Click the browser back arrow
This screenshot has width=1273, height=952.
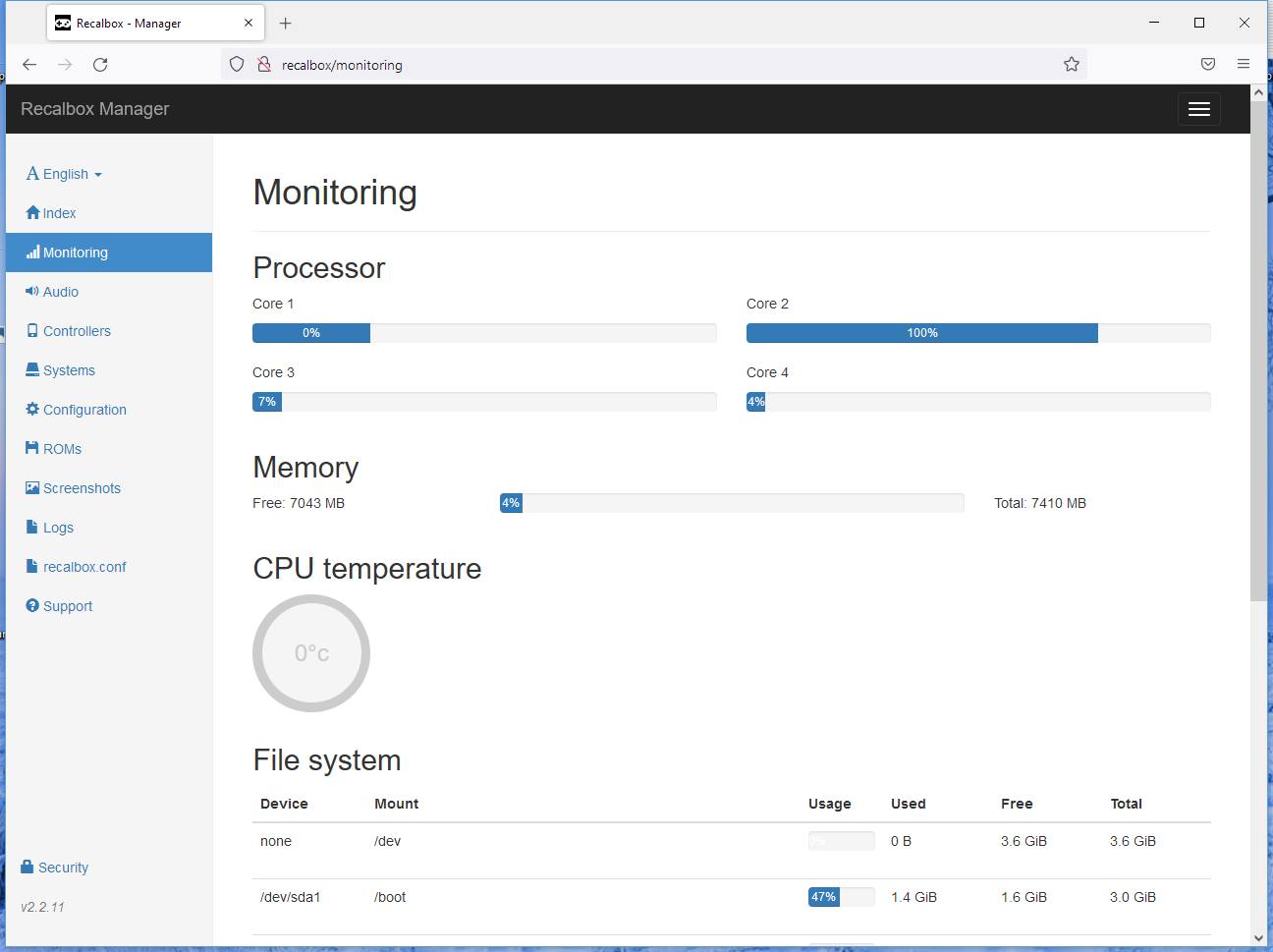click(x=29, y=65)
